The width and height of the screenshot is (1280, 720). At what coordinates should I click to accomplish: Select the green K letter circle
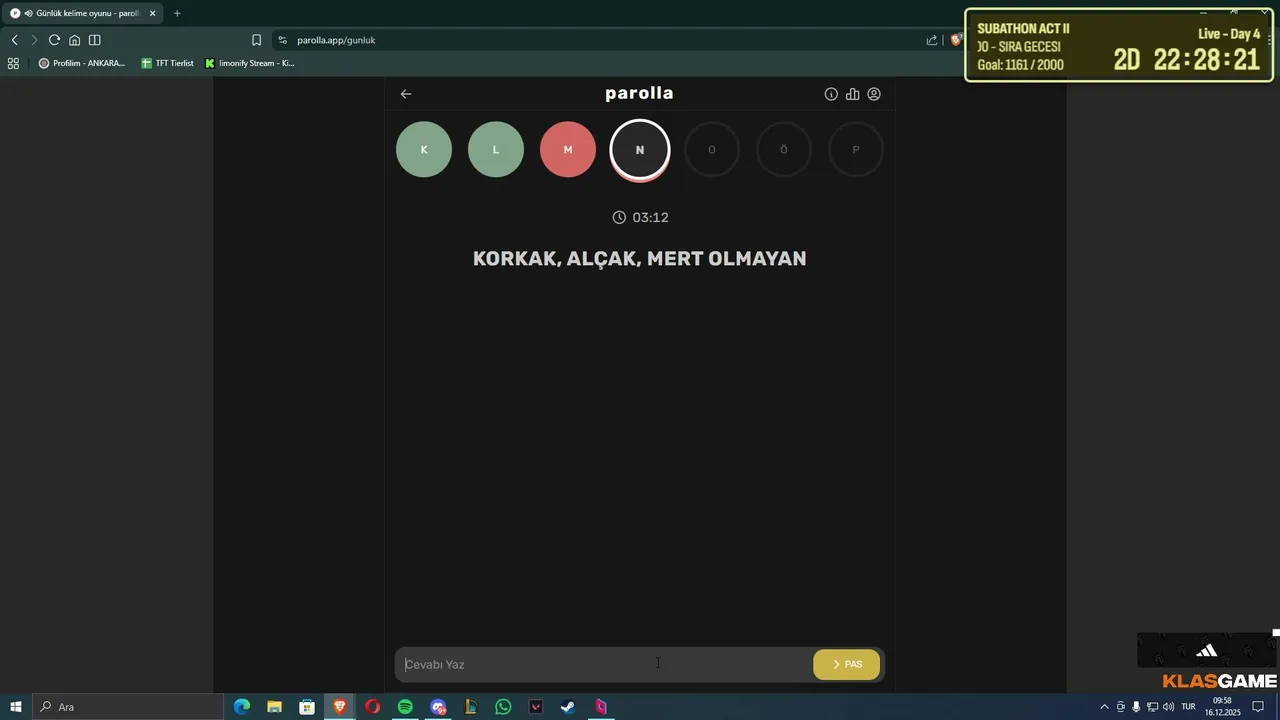click(424, 149)
